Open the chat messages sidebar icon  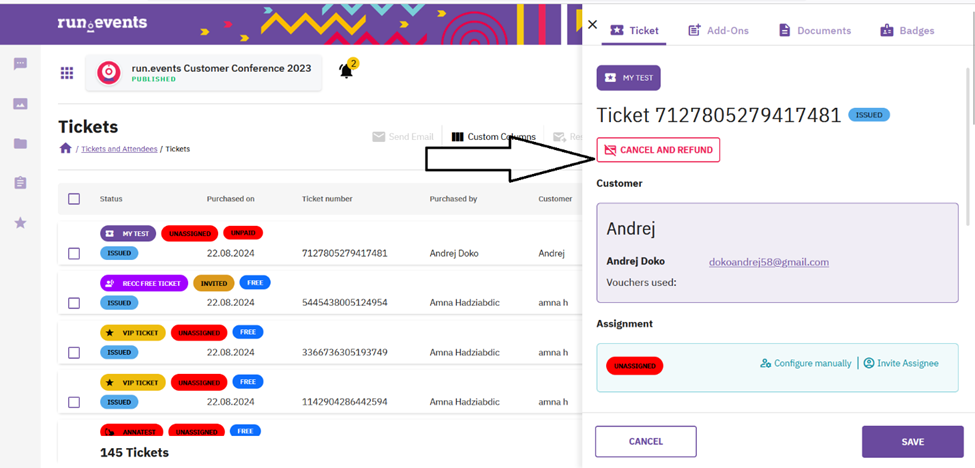(21, 63)
